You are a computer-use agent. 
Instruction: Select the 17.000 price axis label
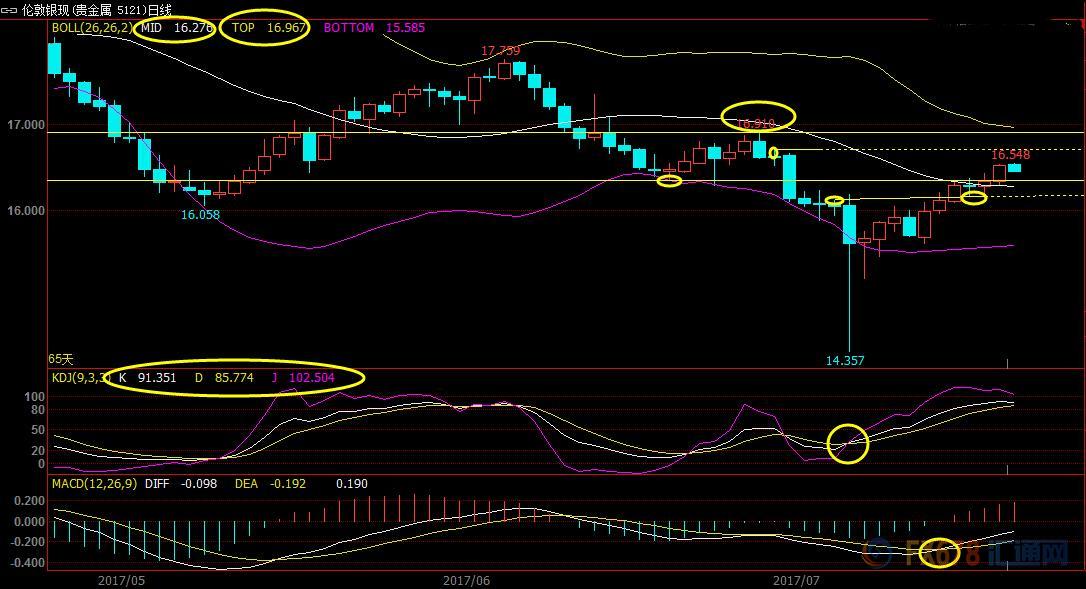point(26,125)
